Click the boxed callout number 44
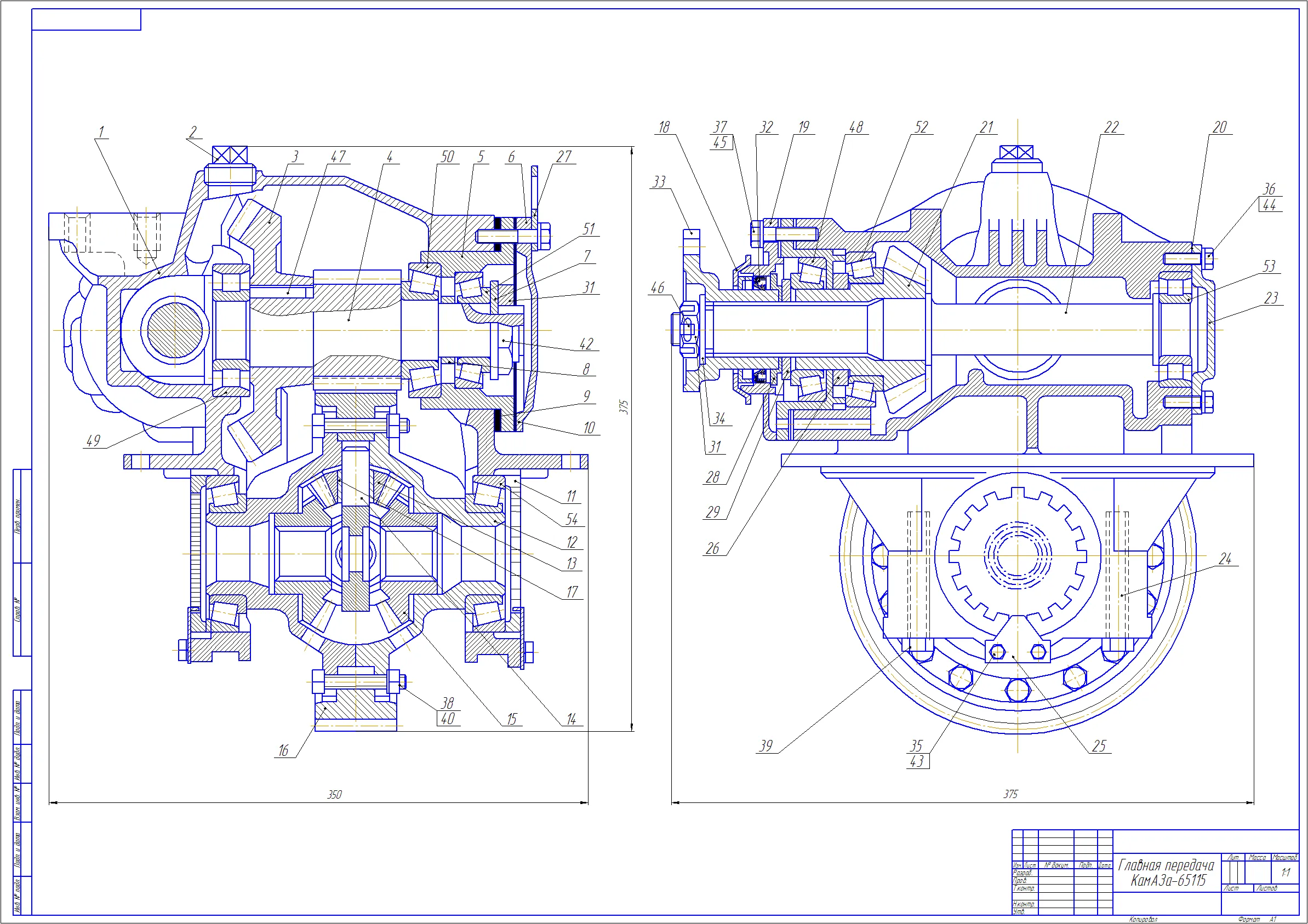 pos(1270,205)
